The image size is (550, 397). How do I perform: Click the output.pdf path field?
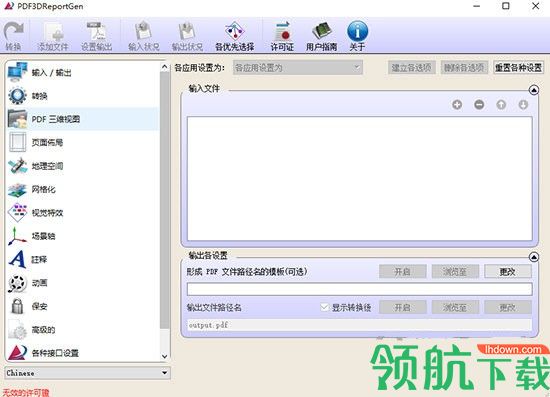pos(360,325)
